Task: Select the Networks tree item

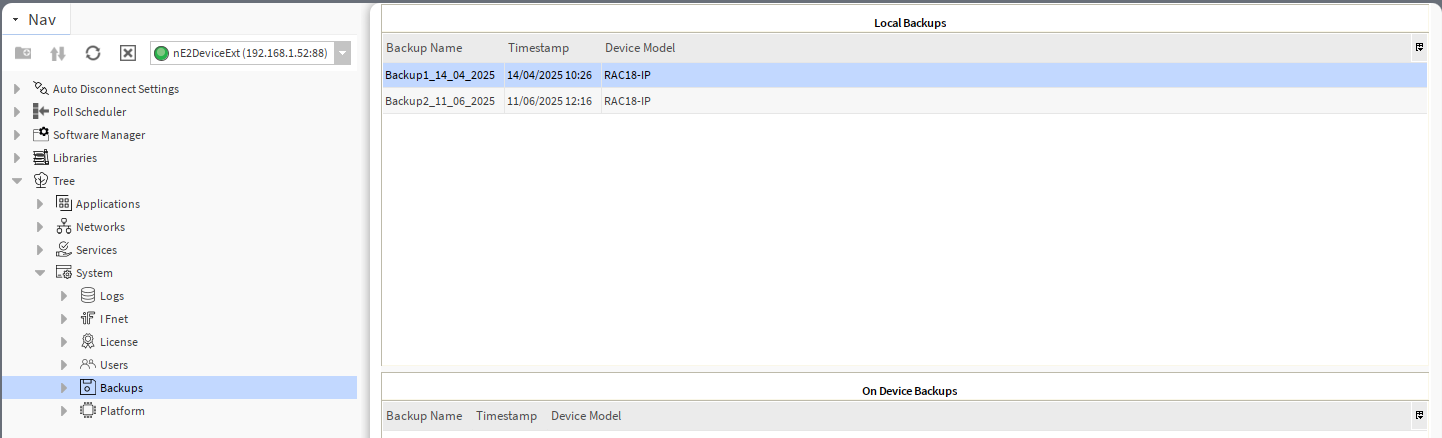Action: click(100, 227)
